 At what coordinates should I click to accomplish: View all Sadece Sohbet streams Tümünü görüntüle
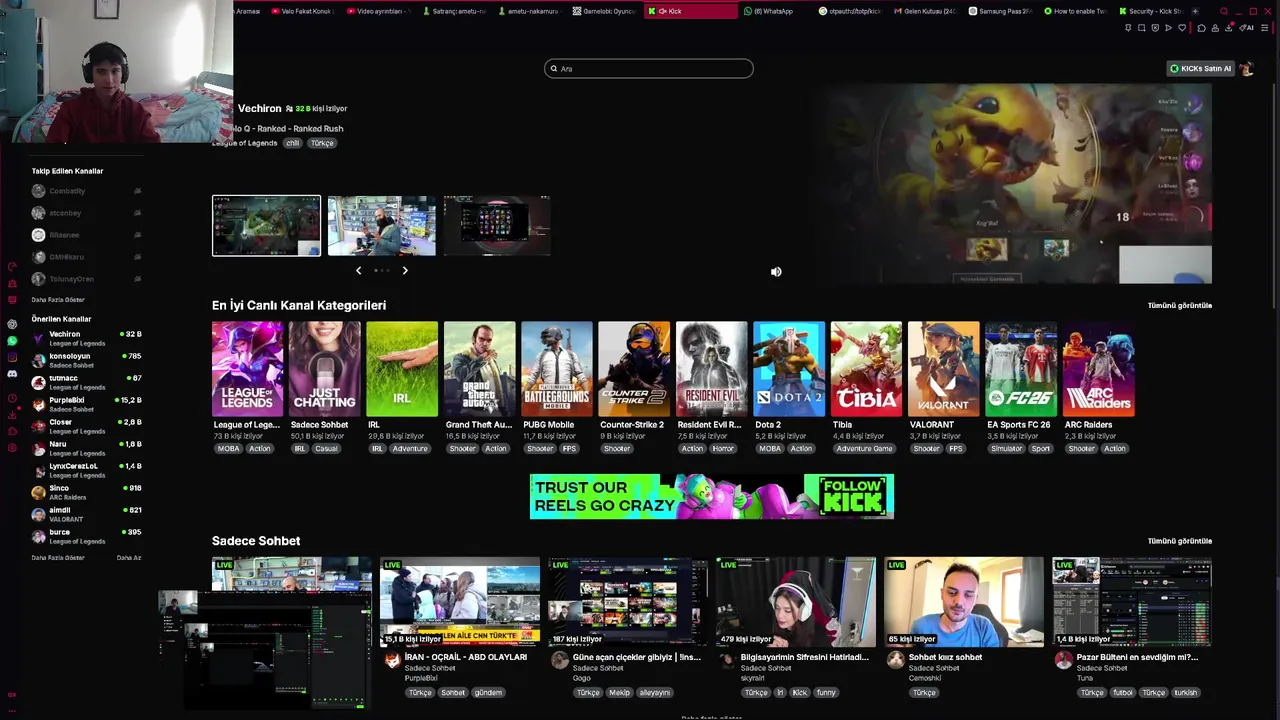[x=1180, y=541]
